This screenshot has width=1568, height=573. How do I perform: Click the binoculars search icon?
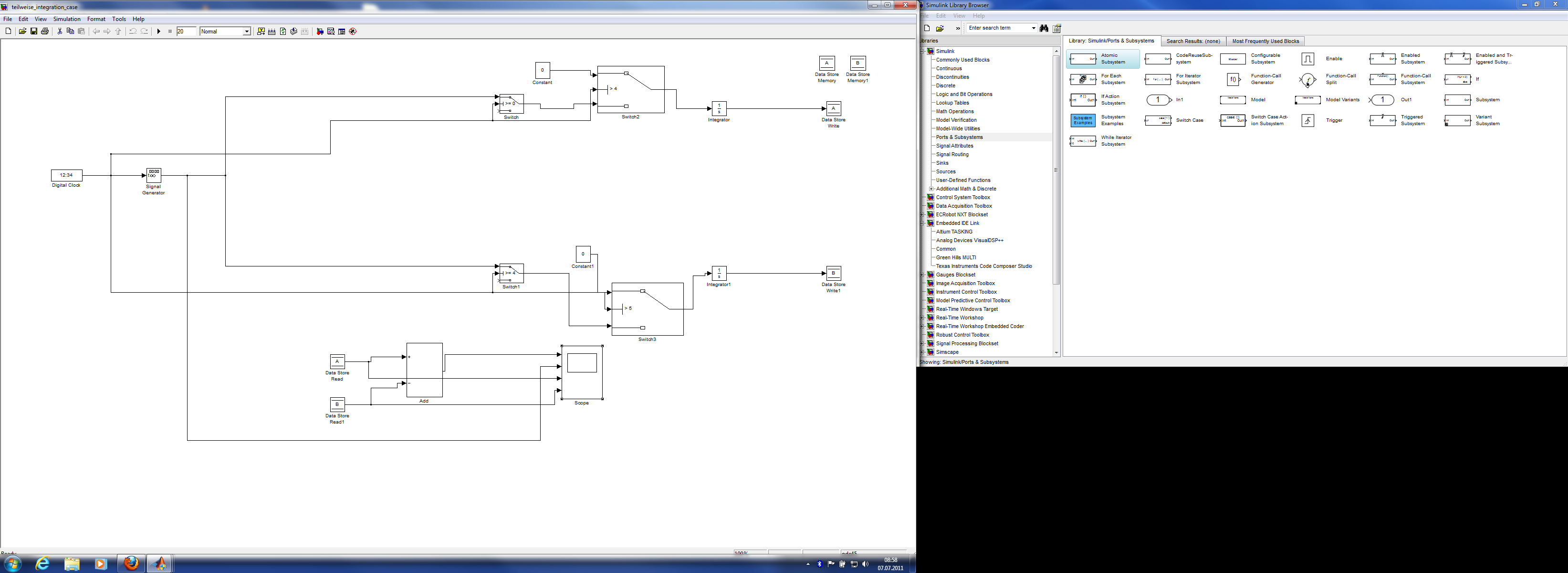click(1044, 29)
